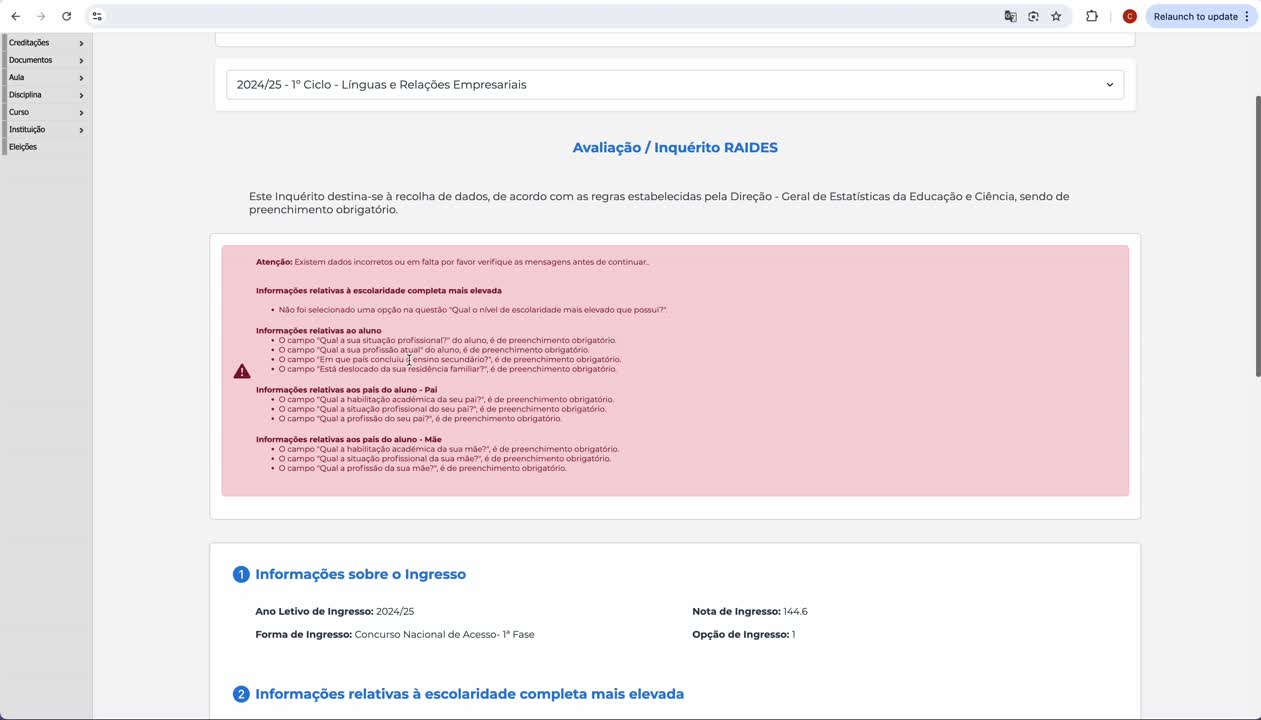Go to Eleições in the sidebar

click(23, 147)
